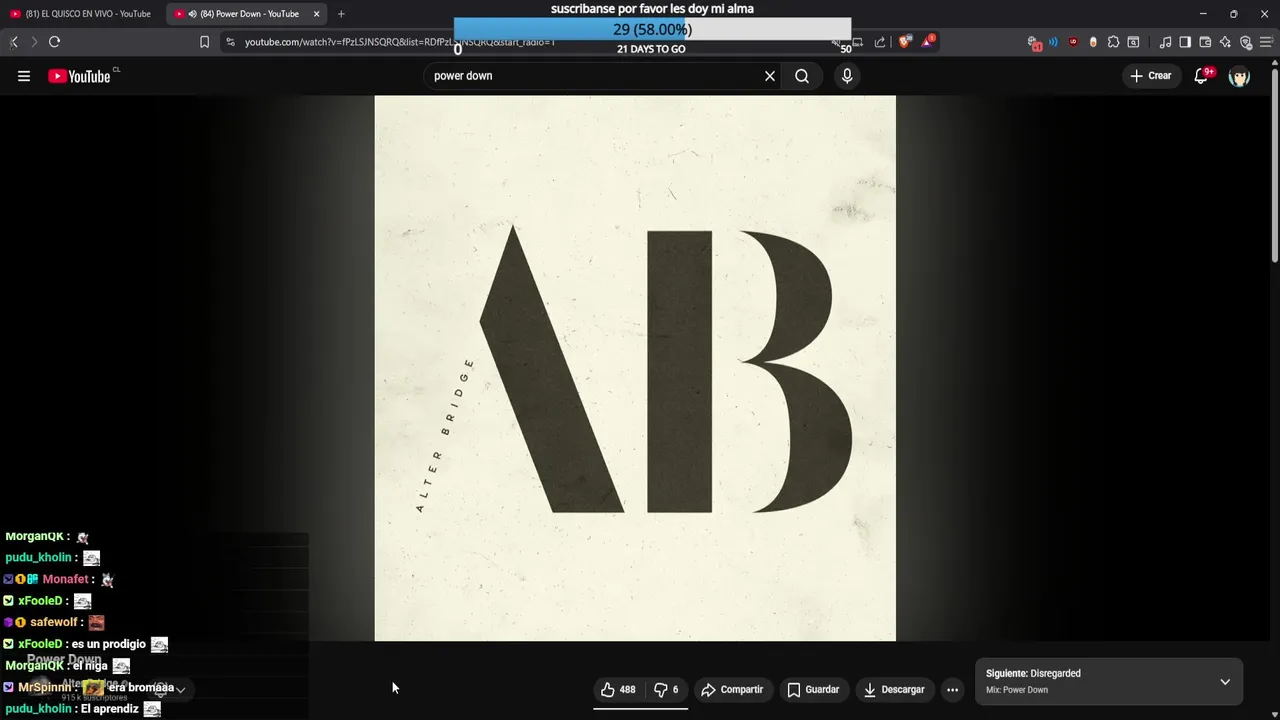Image resolution: width=1280 pixels, height=720 pixels.
Task: Click the Descargar download button
Action: [x=894, y=689]
